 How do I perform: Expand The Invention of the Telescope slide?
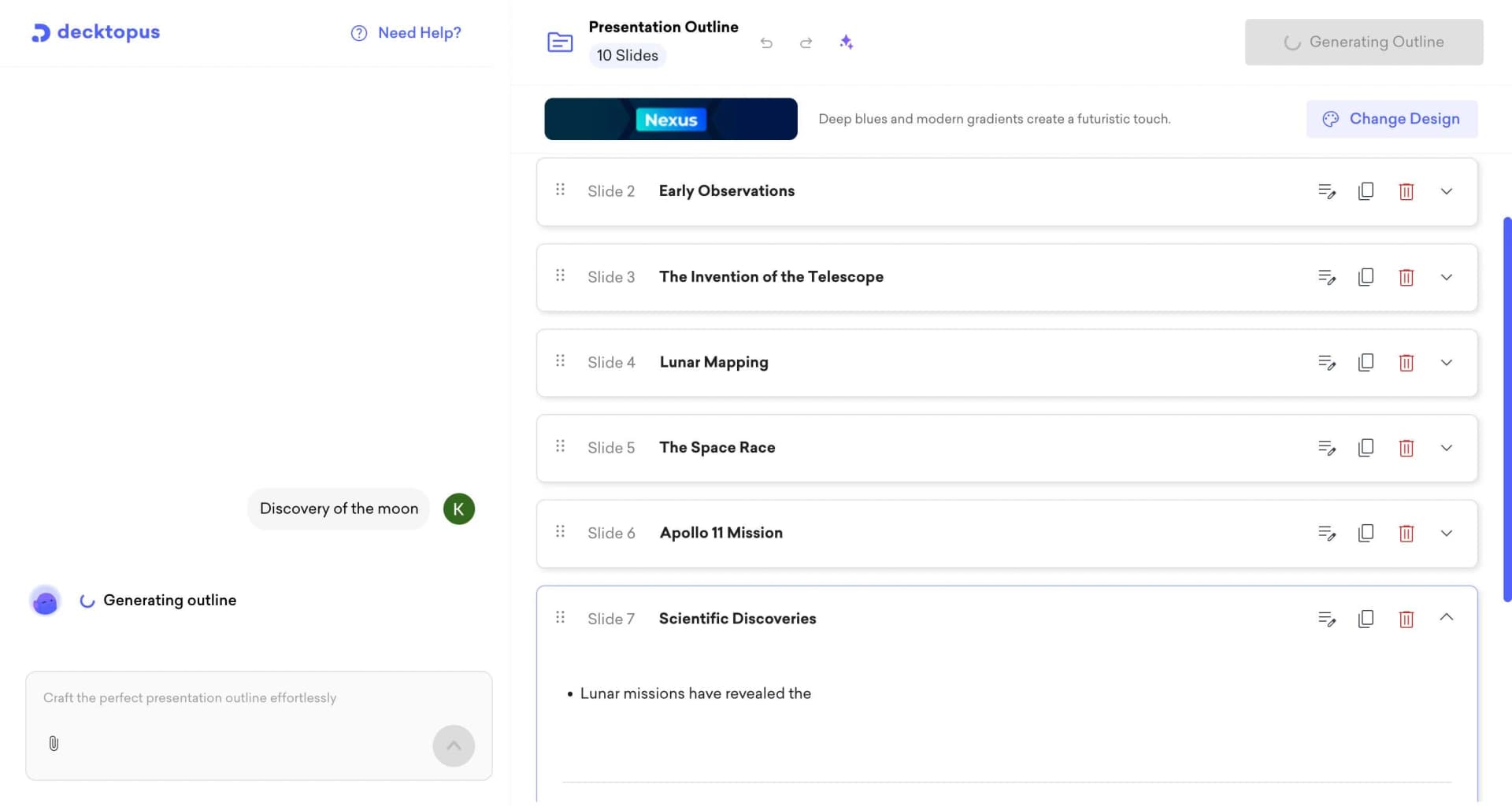(x=1447, y=277)
